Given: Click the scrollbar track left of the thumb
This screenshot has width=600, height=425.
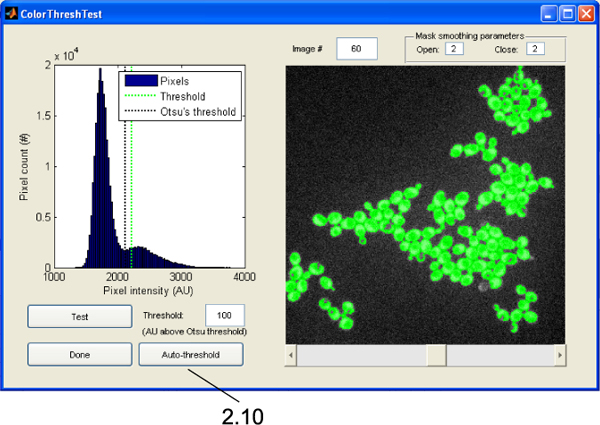Looking at the screenshot, I should click(x=360, y=355).
